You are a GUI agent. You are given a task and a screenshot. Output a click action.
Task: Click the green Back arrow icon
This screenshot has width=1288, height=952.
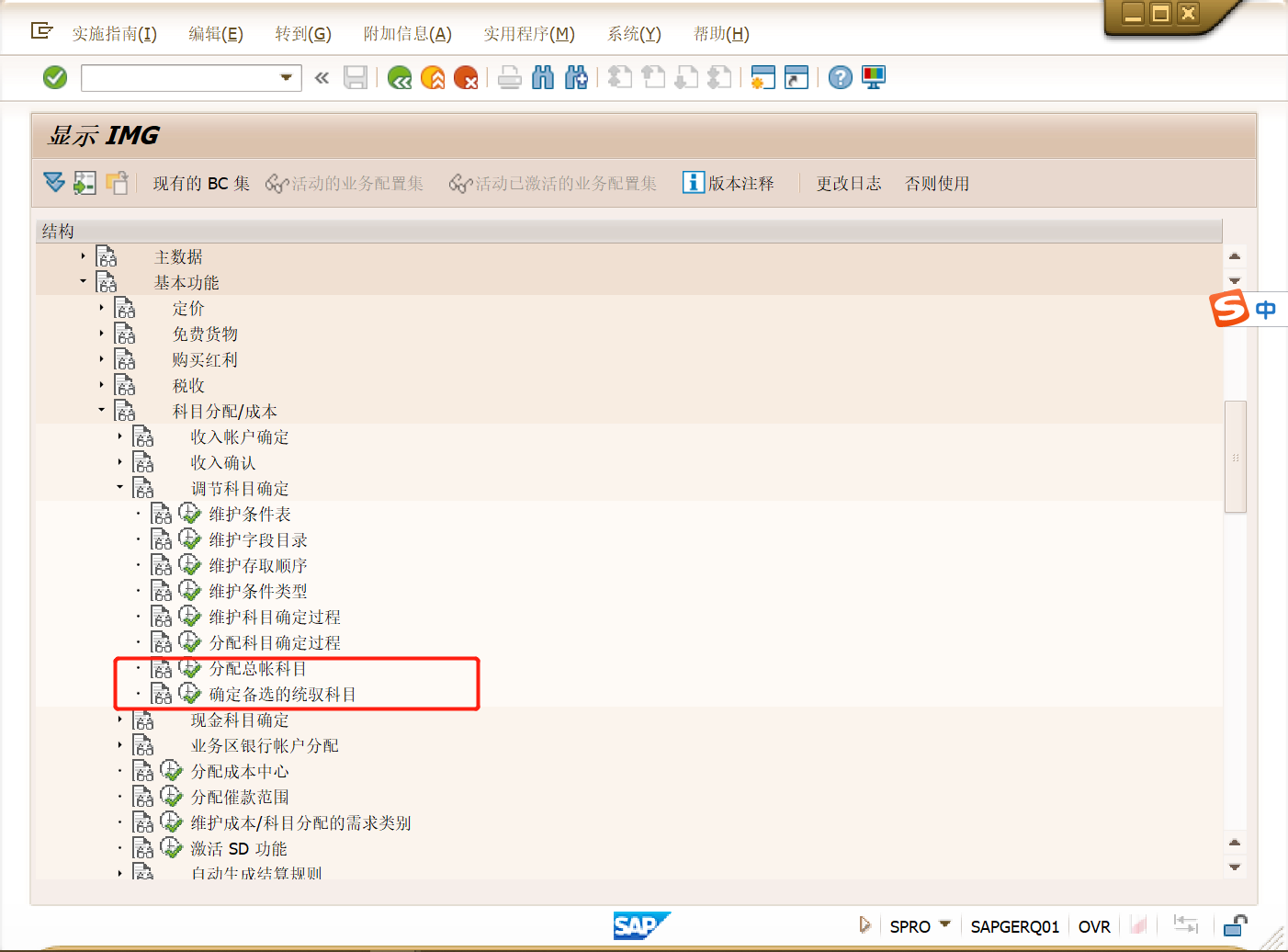(x=399, y=77)
